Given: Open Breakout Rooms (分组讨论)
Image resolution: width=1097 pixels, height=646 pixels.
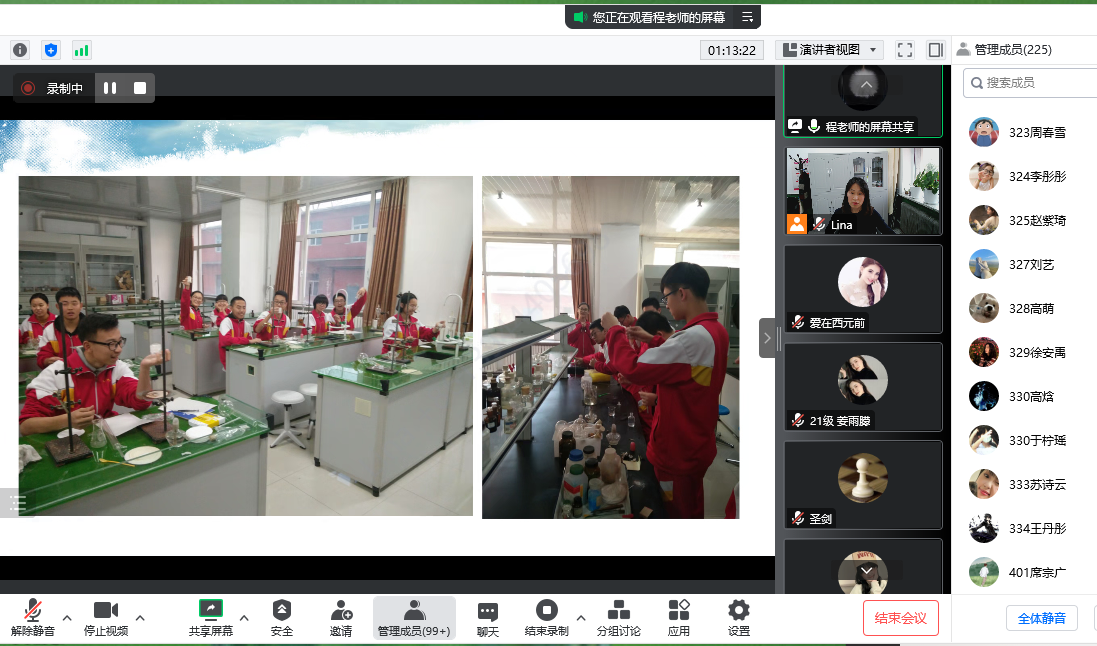Looking at the screenshot, I should click(x=618, y=617).
